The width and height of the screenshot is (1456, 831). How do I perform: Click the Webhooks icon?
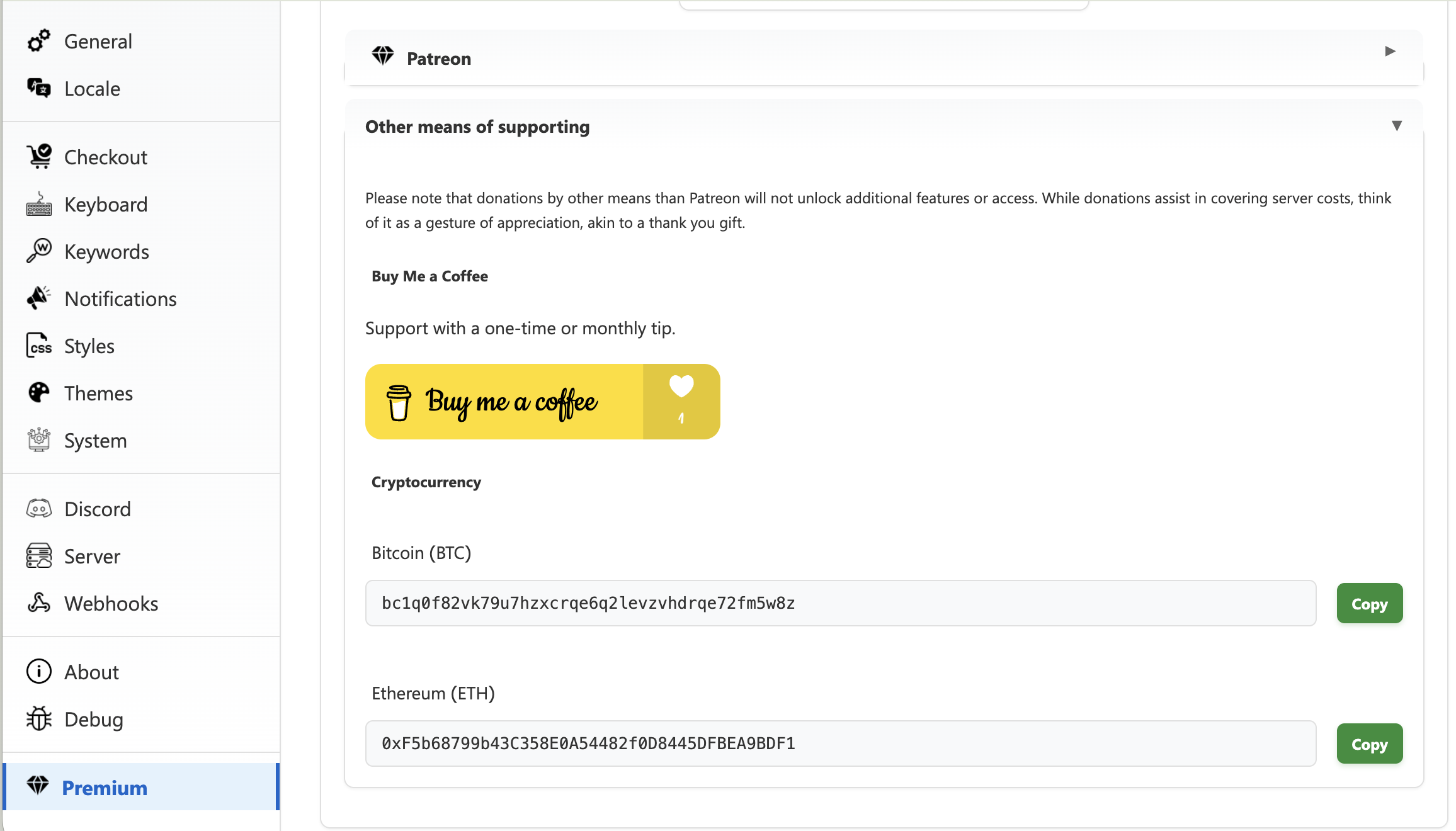pyautogui.click(x=39, y=603)
